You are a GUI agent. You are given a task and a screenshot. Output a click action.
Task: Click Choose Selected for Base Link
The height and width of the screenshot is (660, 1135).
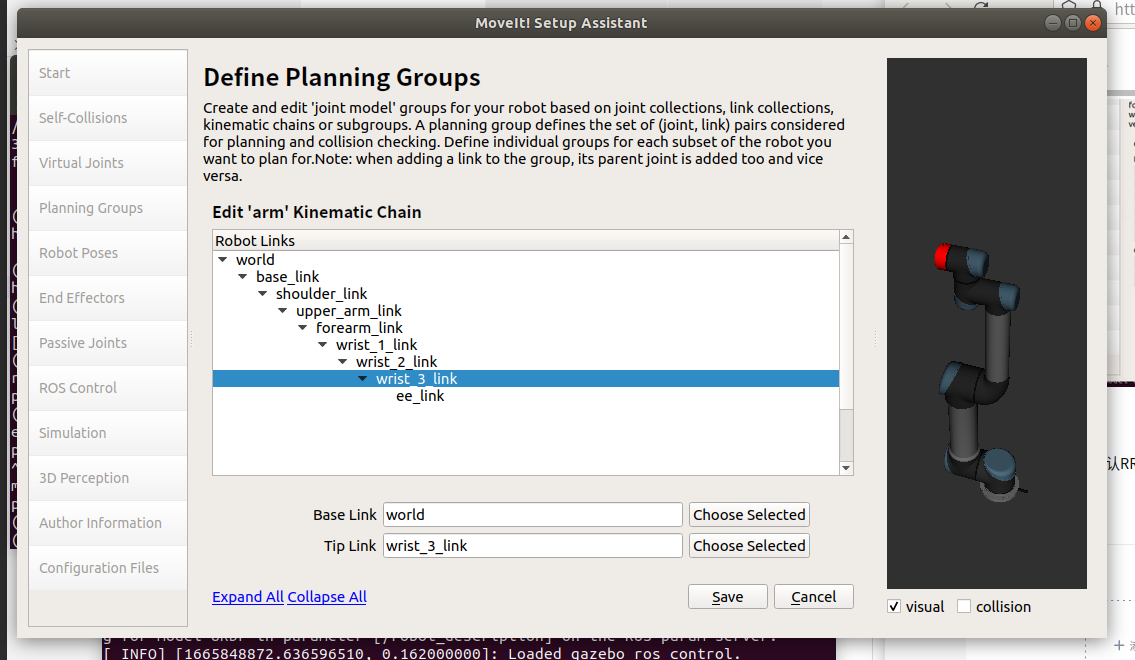749,515
